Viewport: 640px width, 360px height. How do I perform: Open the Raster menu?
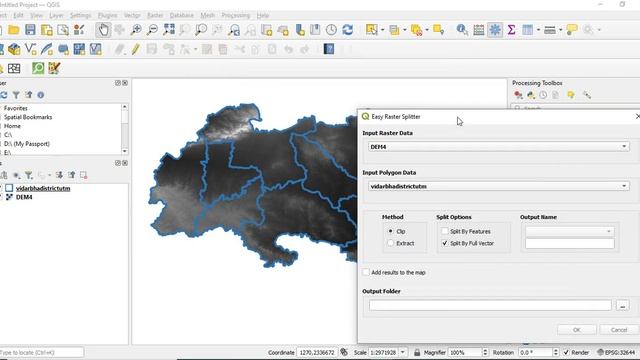point(155,15)
